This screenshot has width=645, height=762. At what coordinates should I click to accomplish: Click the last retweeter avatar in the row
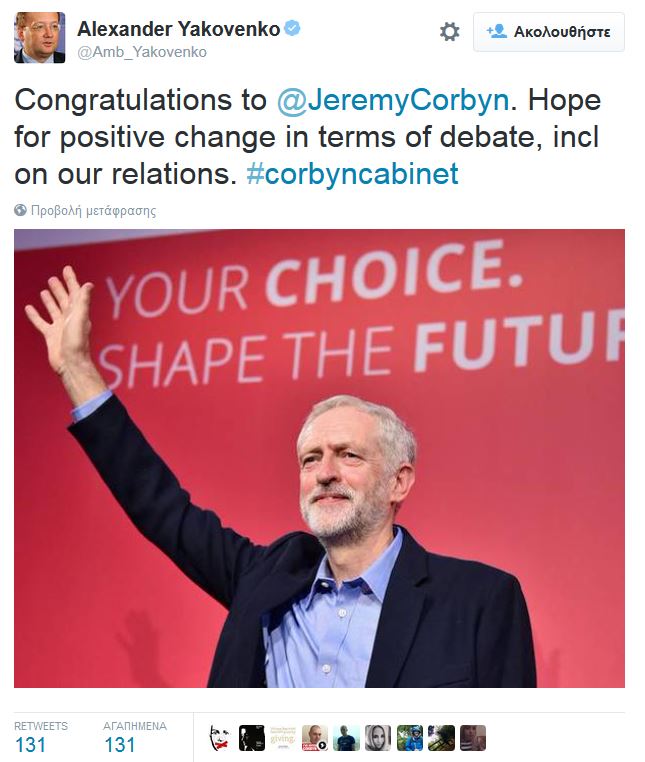[473, 738]
